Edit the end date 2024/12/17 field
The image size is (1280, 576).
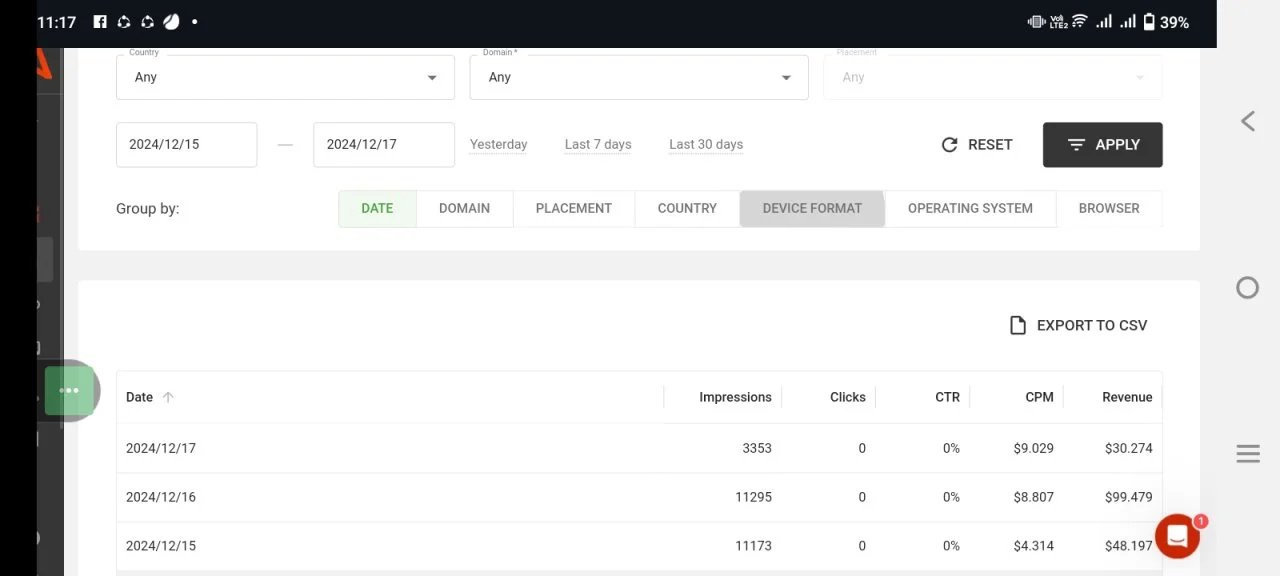click(384, 144)
